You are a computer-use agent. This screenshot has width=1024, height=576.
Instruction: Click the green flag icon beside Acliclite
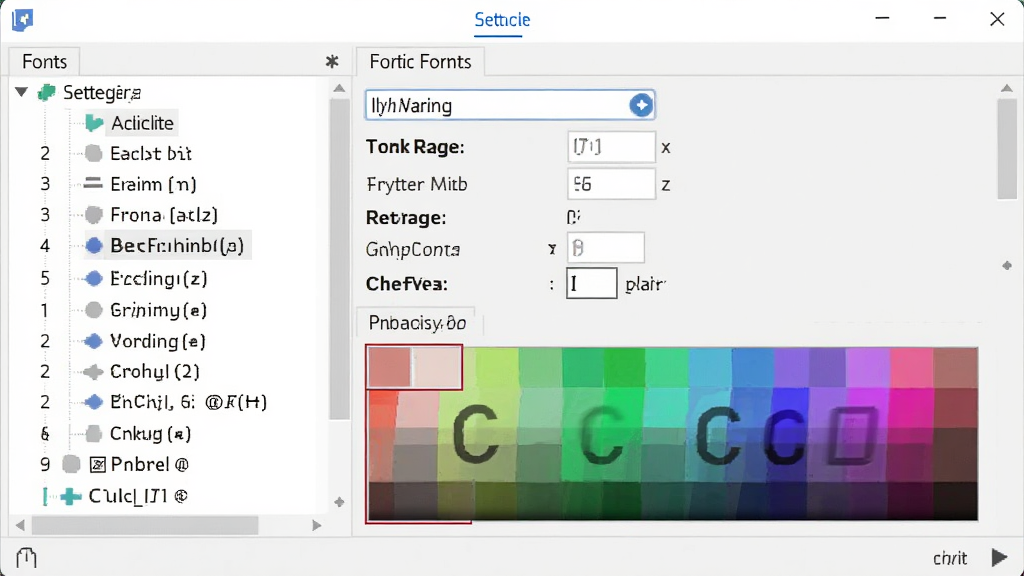point(94,123)
